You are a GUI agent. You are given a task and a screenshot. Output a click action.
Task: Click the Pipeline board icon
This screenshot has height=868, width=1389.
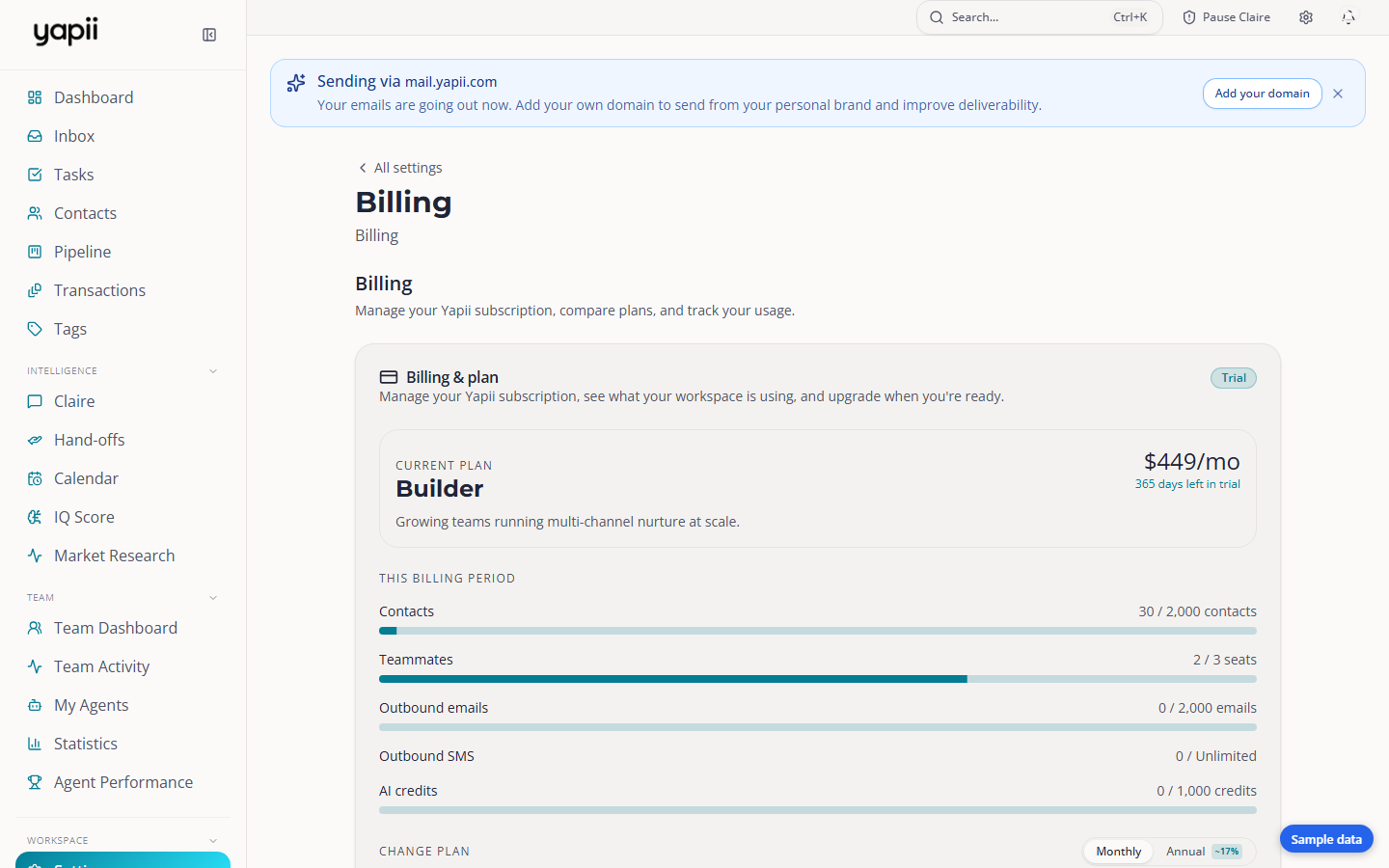[x=35, y=252]
